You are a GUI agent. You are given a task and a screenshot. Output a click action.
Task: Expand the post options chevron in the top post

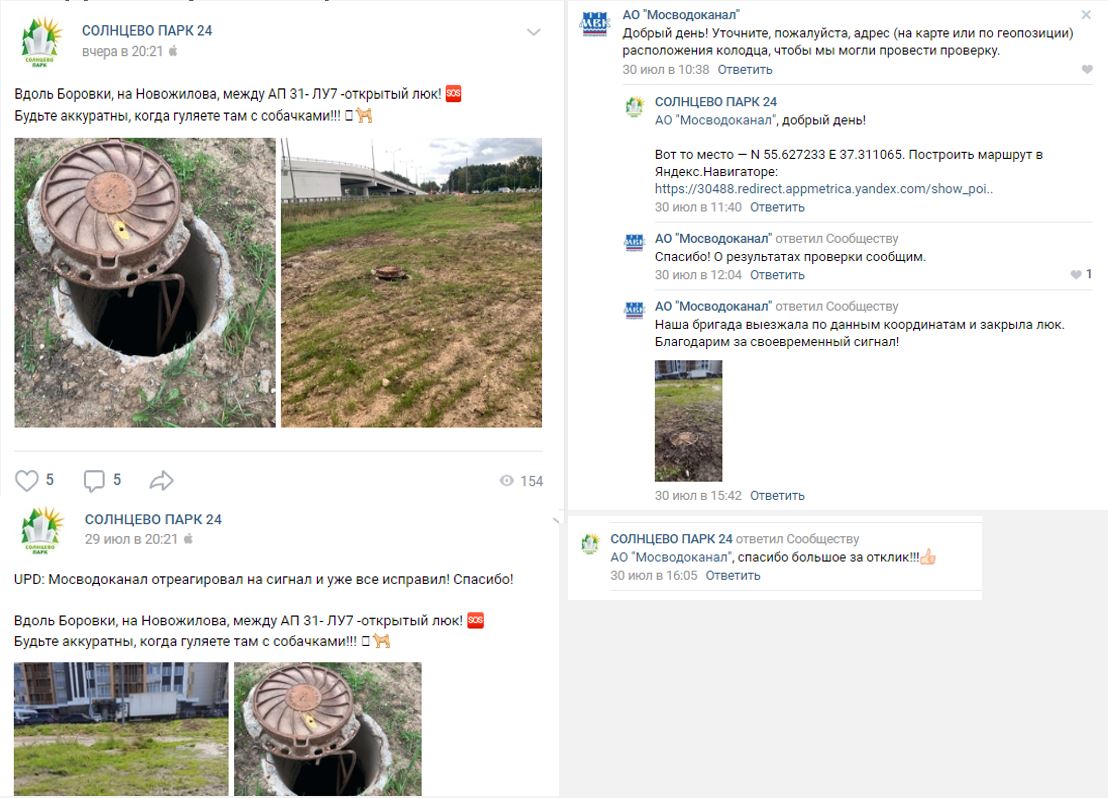(x=534, y=32)
